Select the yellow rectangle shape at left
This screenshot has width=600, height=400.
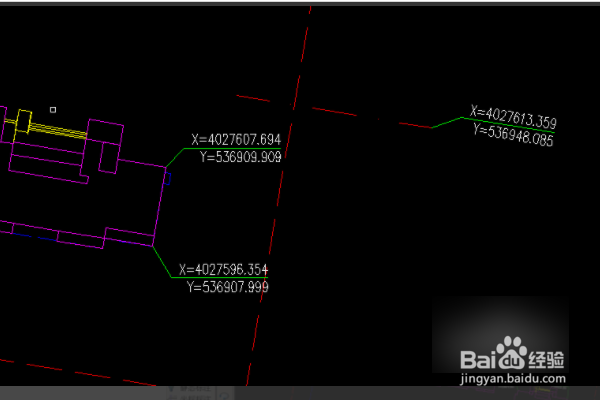(x=24, y=121)
